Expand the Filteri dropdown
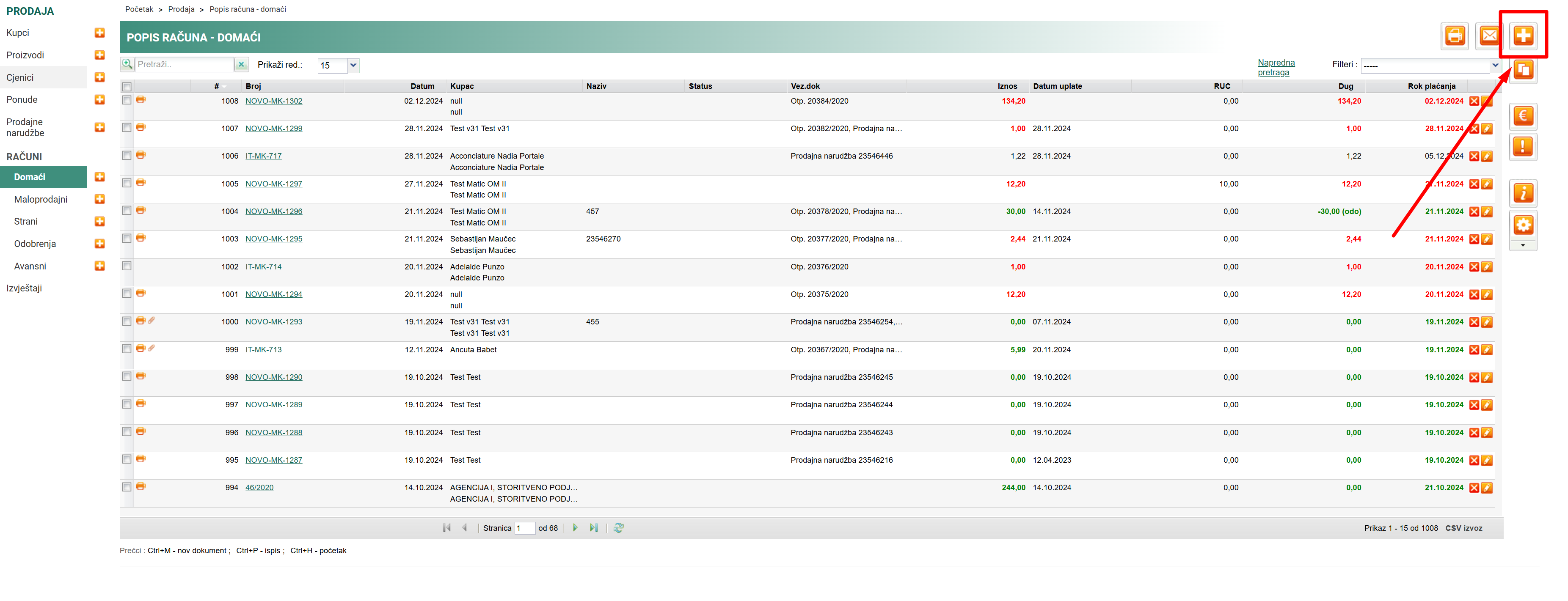 tap(1495, 65)
